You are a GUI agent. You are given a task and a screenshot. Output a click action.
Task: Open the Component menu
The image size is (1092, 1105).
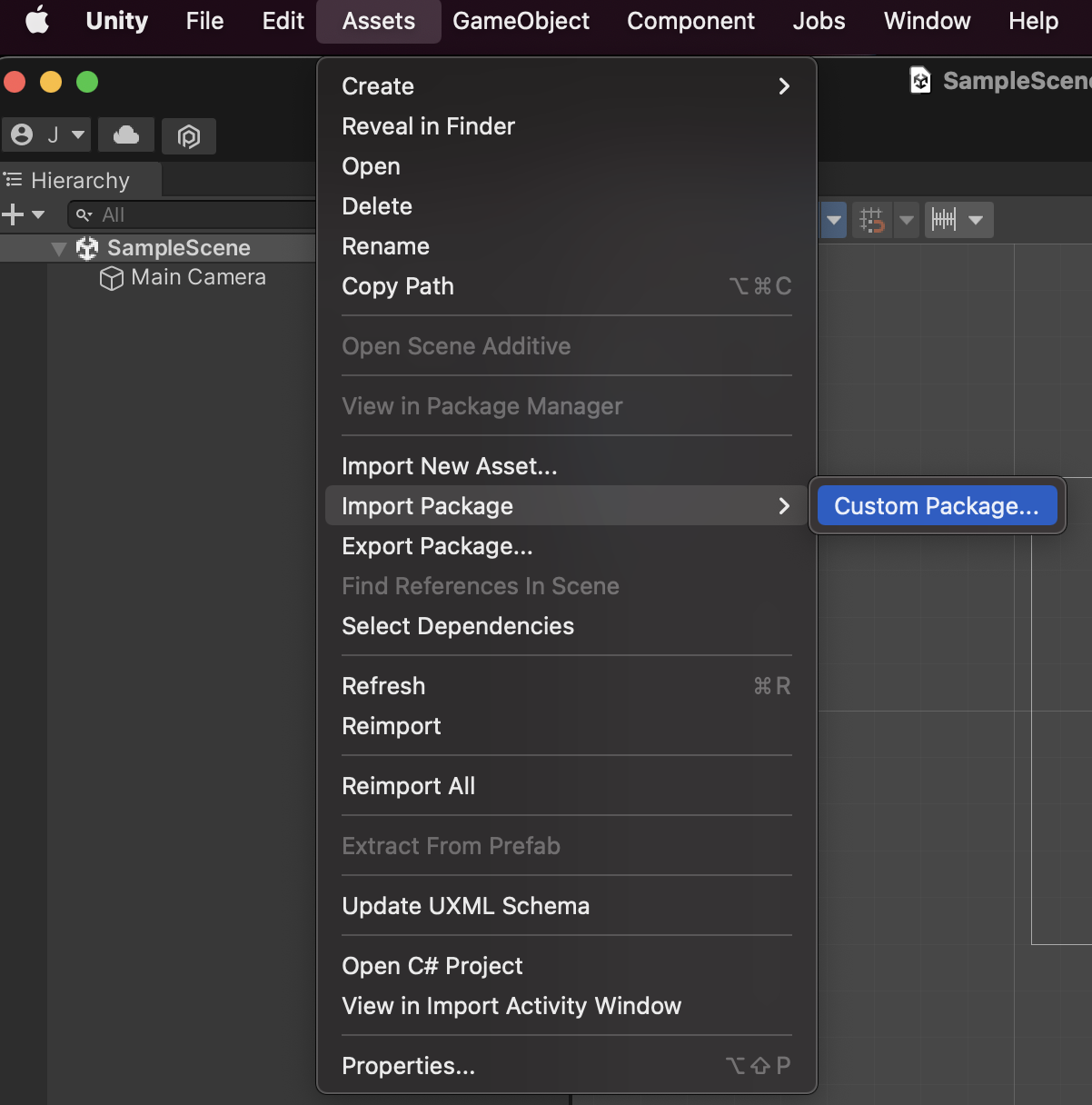(690, 20)
